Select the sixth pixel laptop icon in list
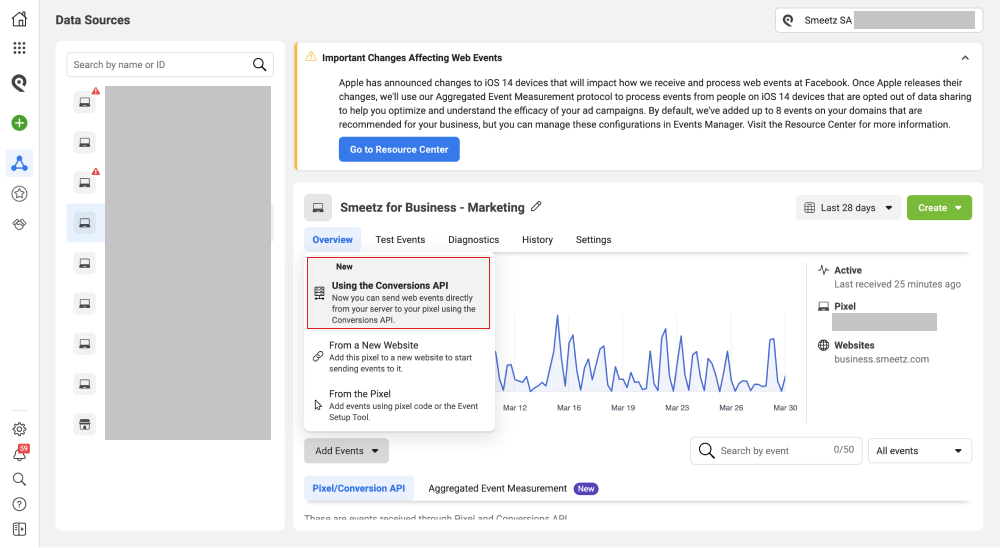 pyautogui.click(x=85, y=304)
